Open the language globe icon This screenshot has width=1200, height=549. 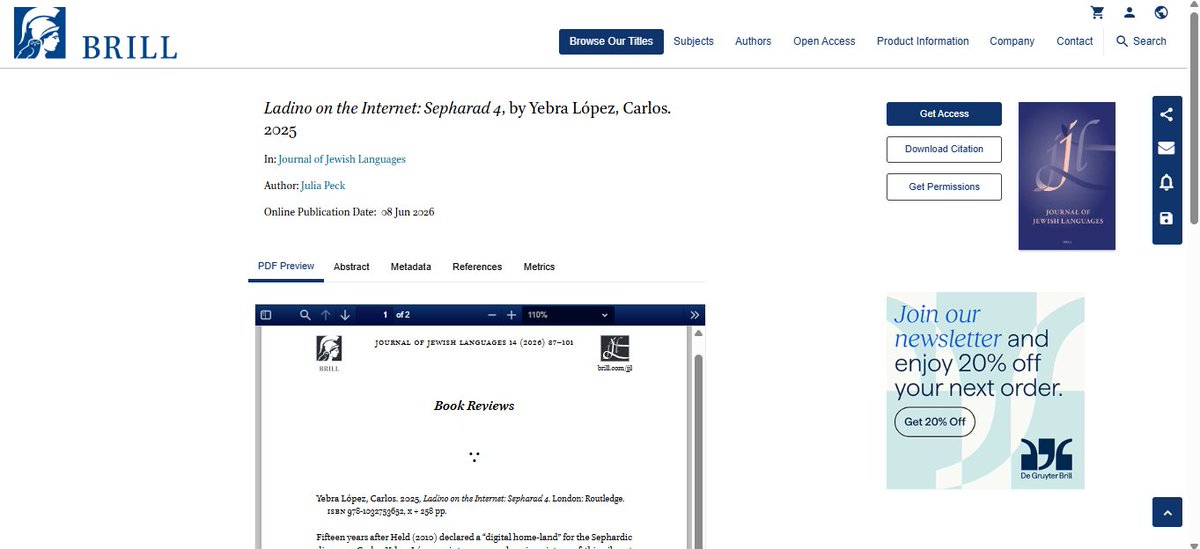pos(1161,13)
